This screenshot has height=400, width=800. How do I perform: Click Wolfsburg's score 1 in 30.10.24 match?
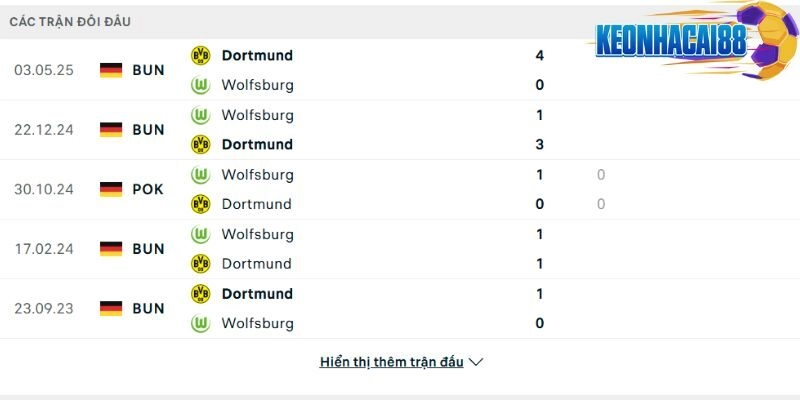pyautogui.click(x=540, y=174)
